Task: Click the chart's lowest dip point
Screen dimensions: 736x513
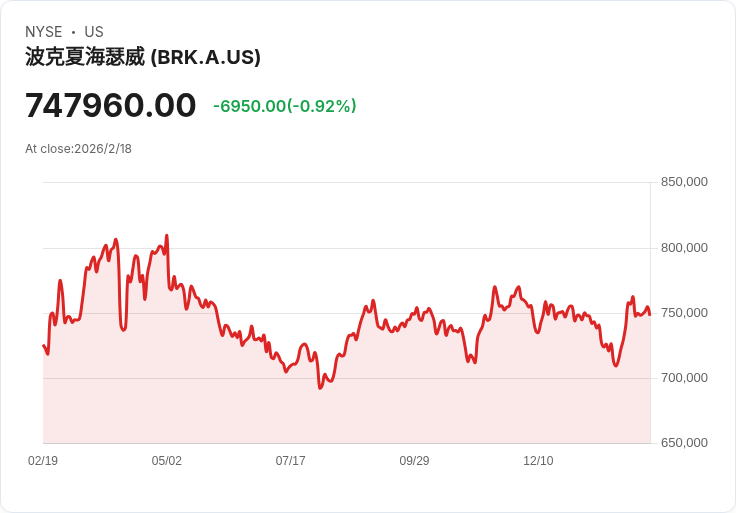Action: [320, 388]
